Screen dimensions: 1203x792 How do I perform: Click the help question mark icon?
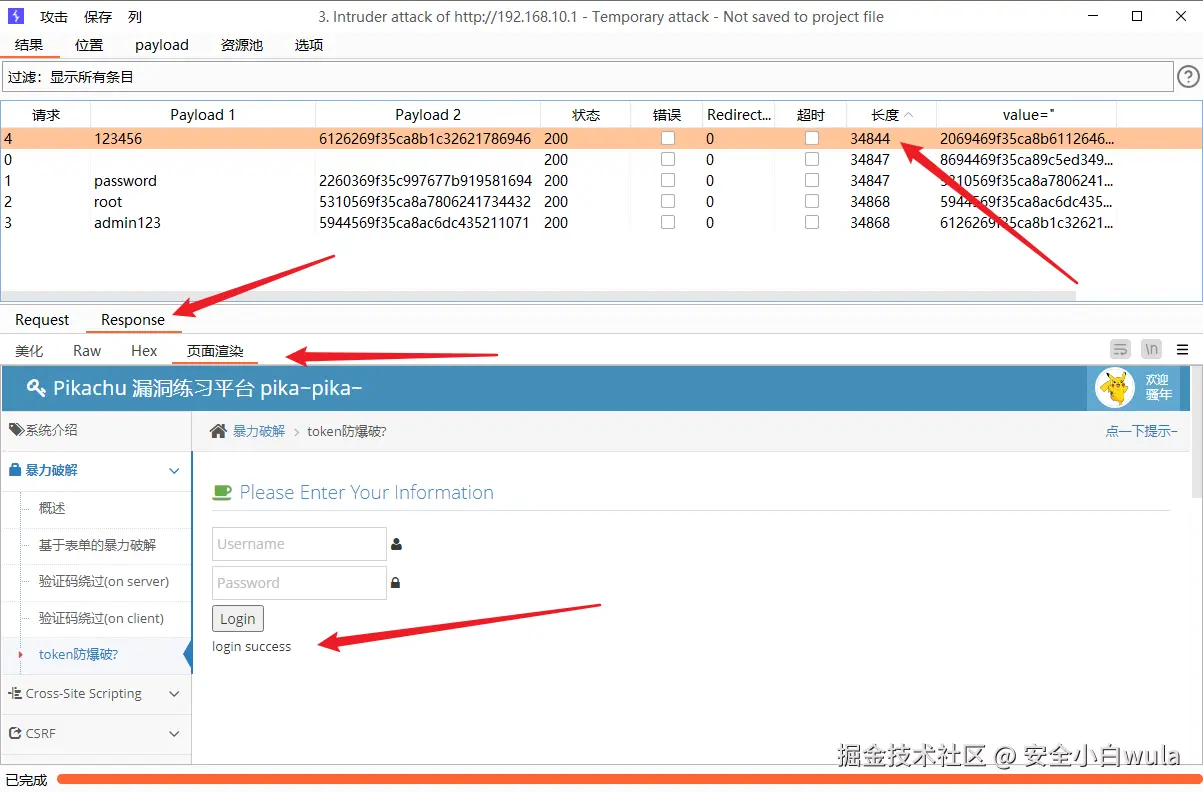coord(1188,77)
